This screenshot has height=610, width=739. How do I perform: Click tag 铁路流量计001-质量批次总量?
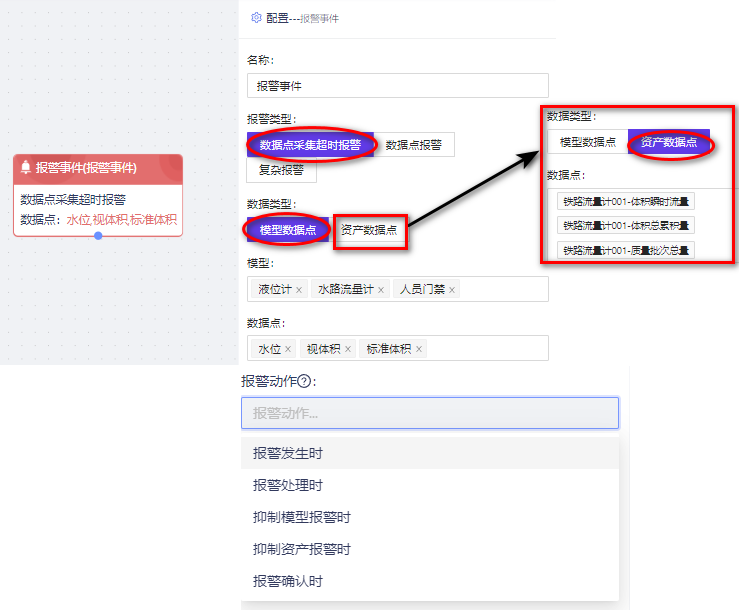click(x=626, y=250)
